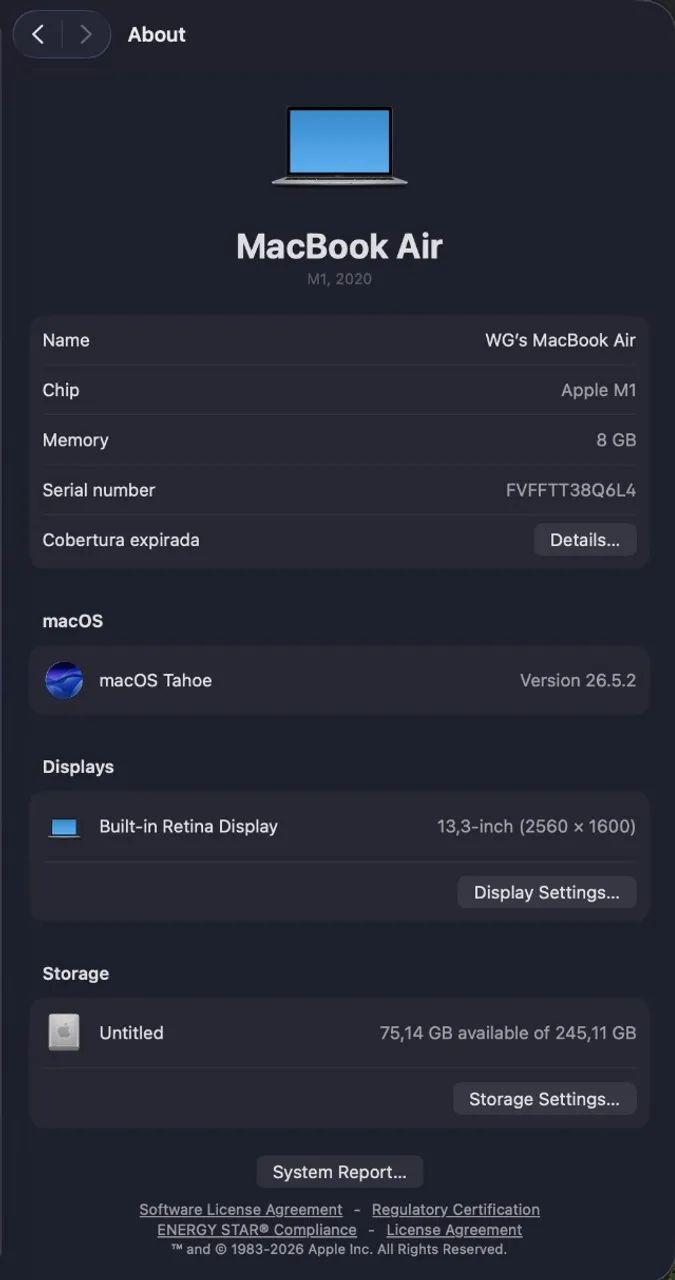This screenshot has width=675, height=1280.
Task: Click the M1, 2020 model subtitle
Action: (339, 279)
